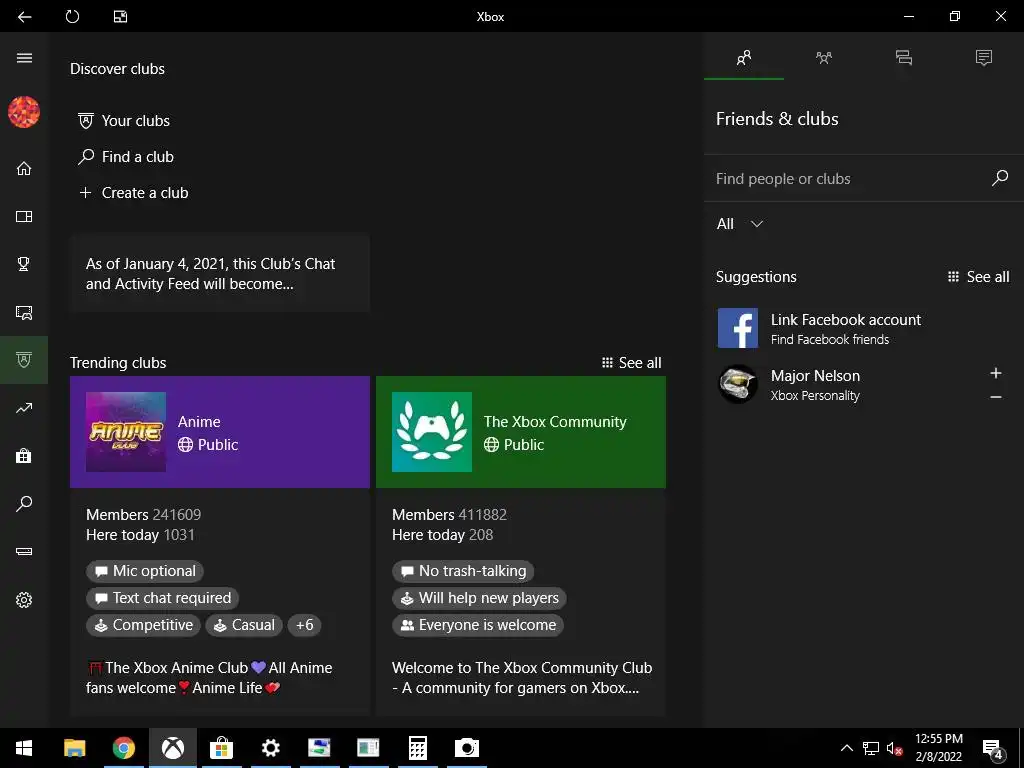Go to Home in the sidebar
Image resolution: width=1024 pixels, height=768 pixels.
pos(24,168)
